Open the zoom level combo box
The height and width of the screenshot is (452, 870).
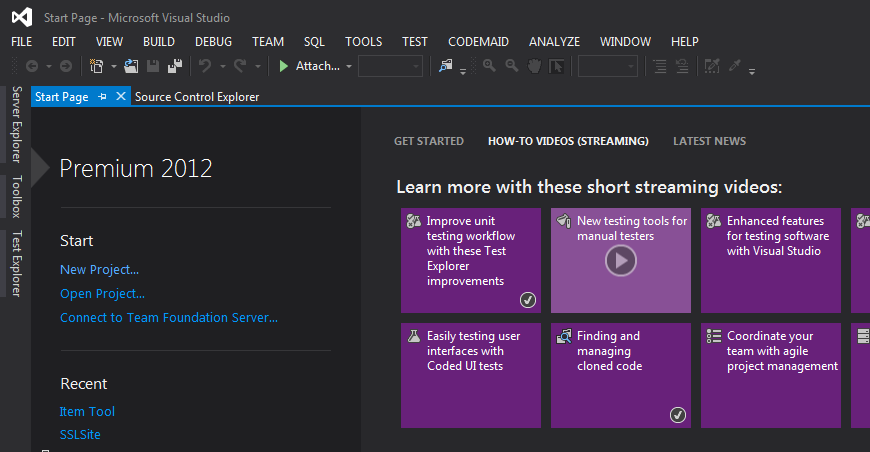608,67
